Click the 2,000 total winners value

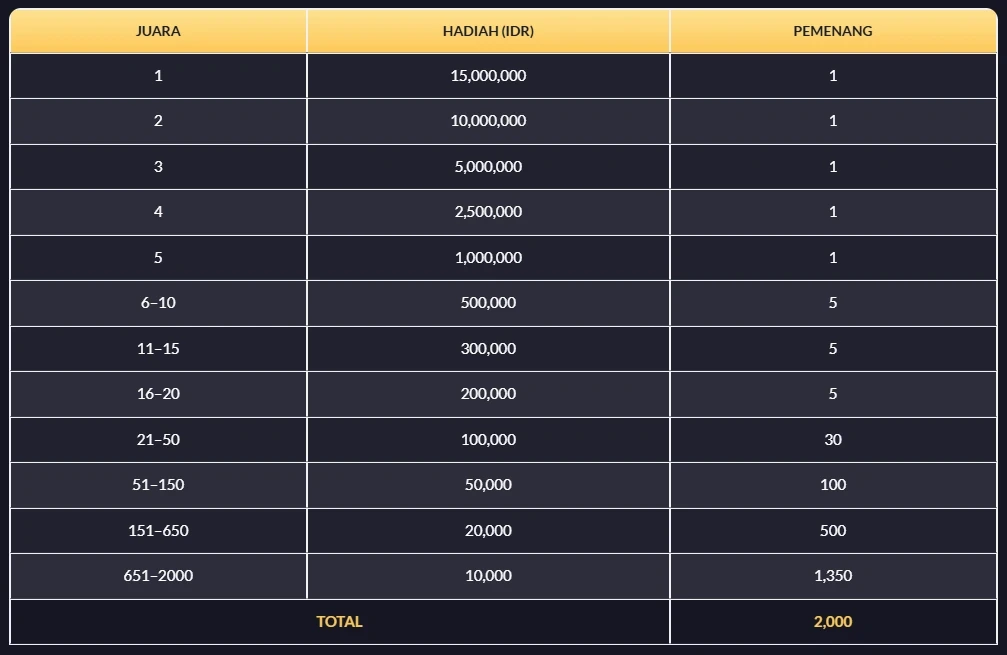[832, 622]
